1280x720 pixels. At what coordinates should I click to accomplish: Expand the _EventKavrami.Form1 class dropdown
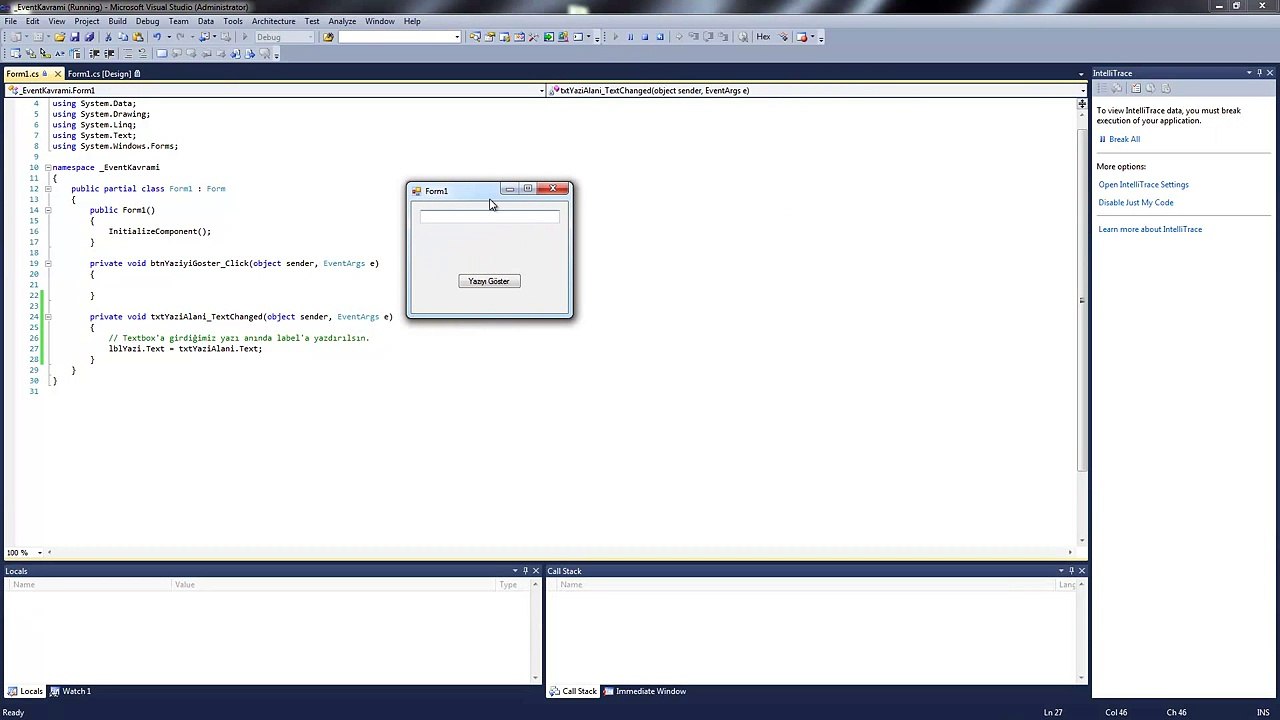[x=542, y=90]
